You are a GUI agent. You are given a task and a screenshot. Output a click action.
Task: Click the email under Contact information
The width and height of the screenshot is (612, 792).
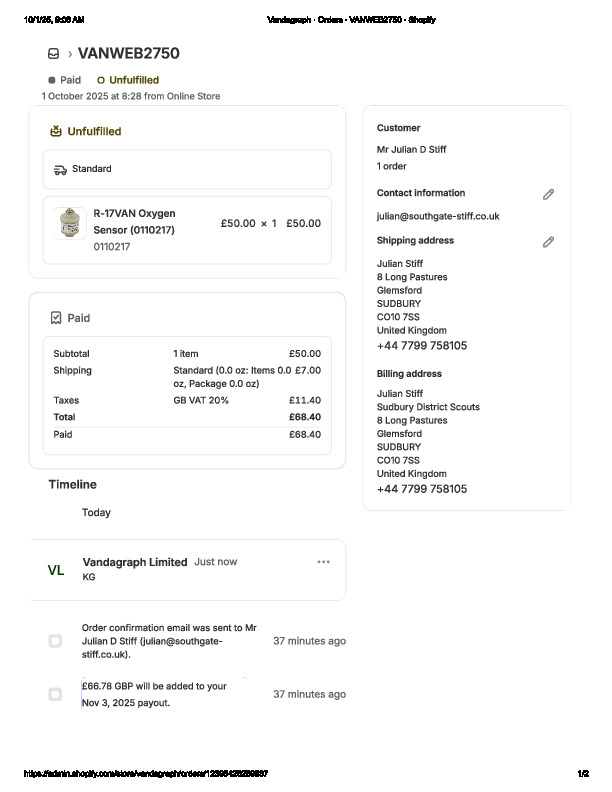[437, 216]
